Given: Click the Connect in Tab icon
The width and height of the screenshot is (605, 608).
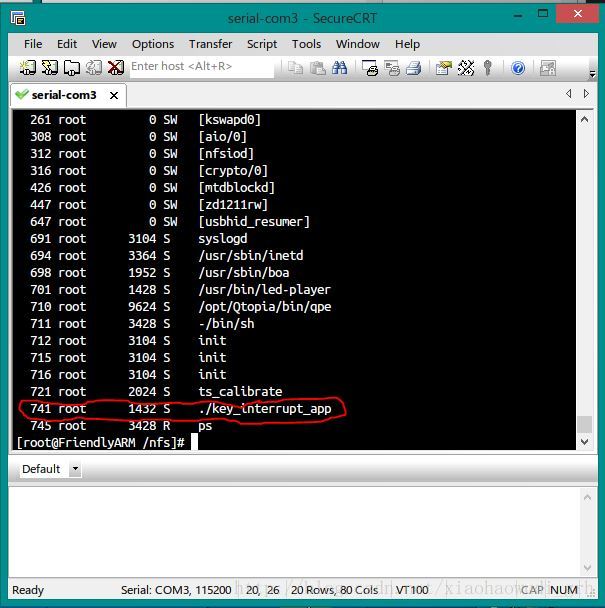Looking at the screenshot, I should (x=72, y=68).
